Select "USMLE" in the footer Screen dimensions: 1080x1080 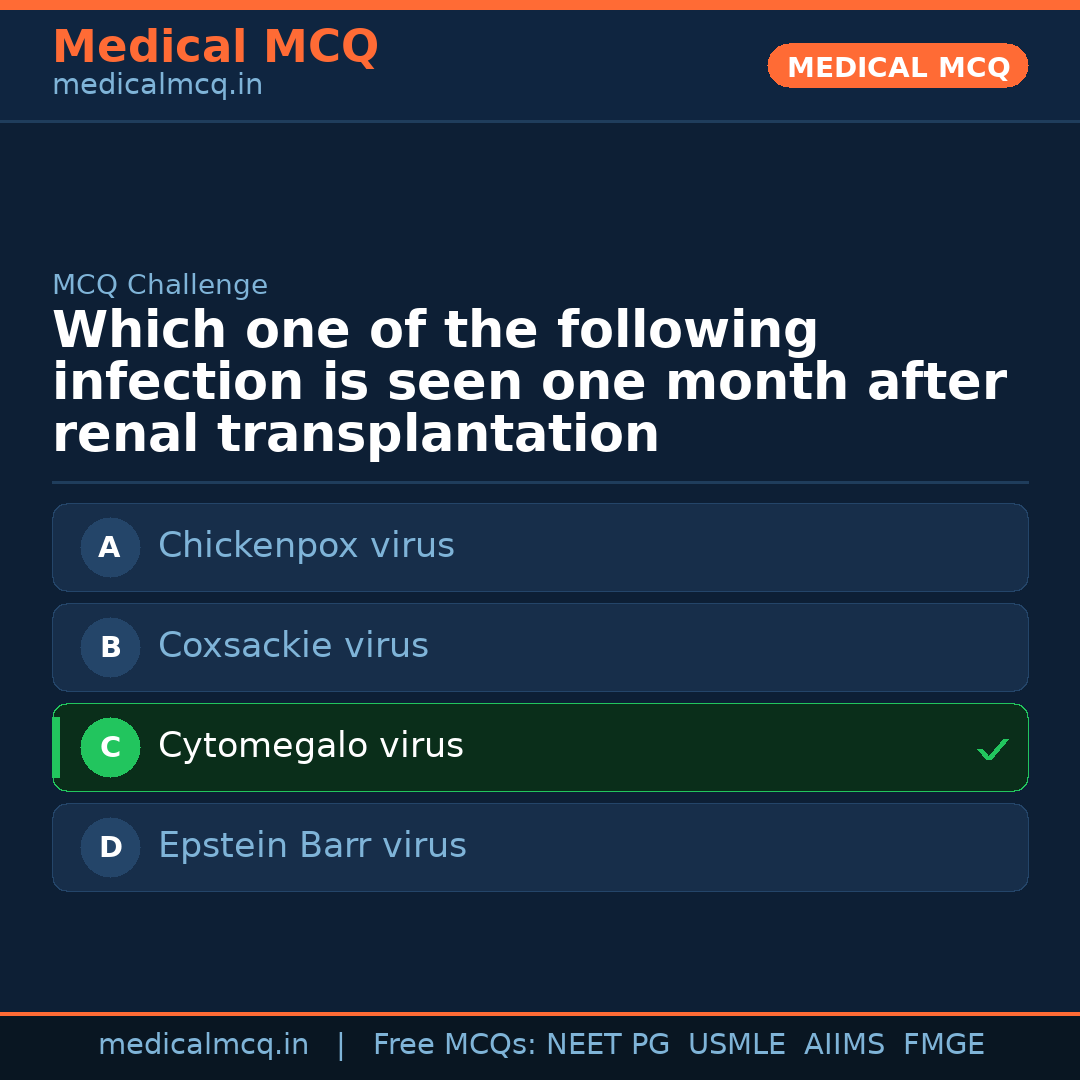click(736, 1045)
